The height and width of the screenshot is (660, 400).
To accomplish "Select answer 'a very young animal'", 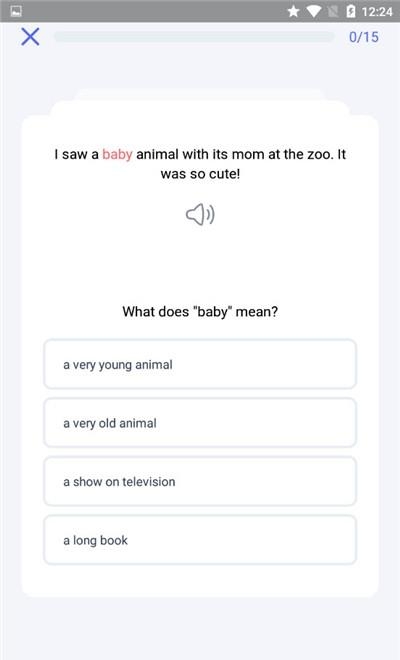I will [200, 364].
